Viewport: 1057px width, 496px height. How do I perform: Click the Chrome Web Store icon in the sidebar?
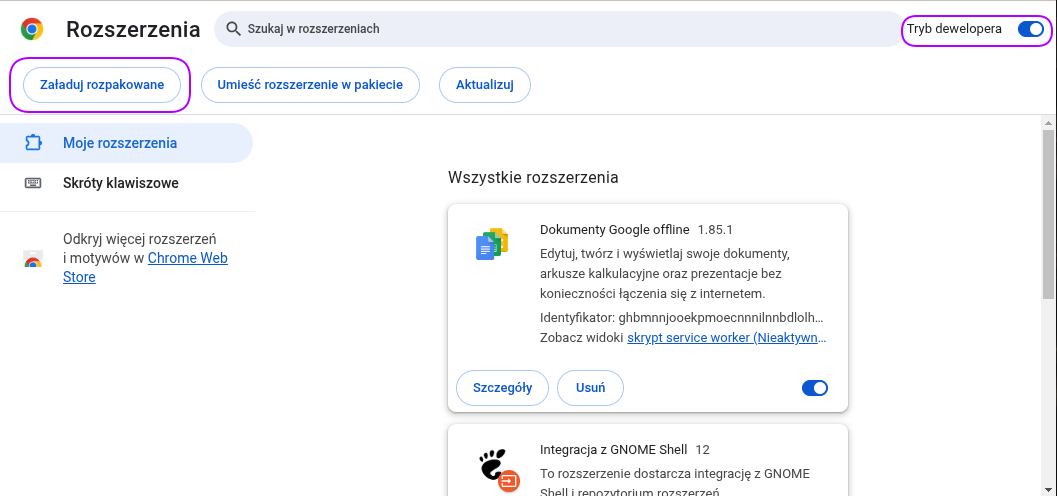click(x=33, y=259)
